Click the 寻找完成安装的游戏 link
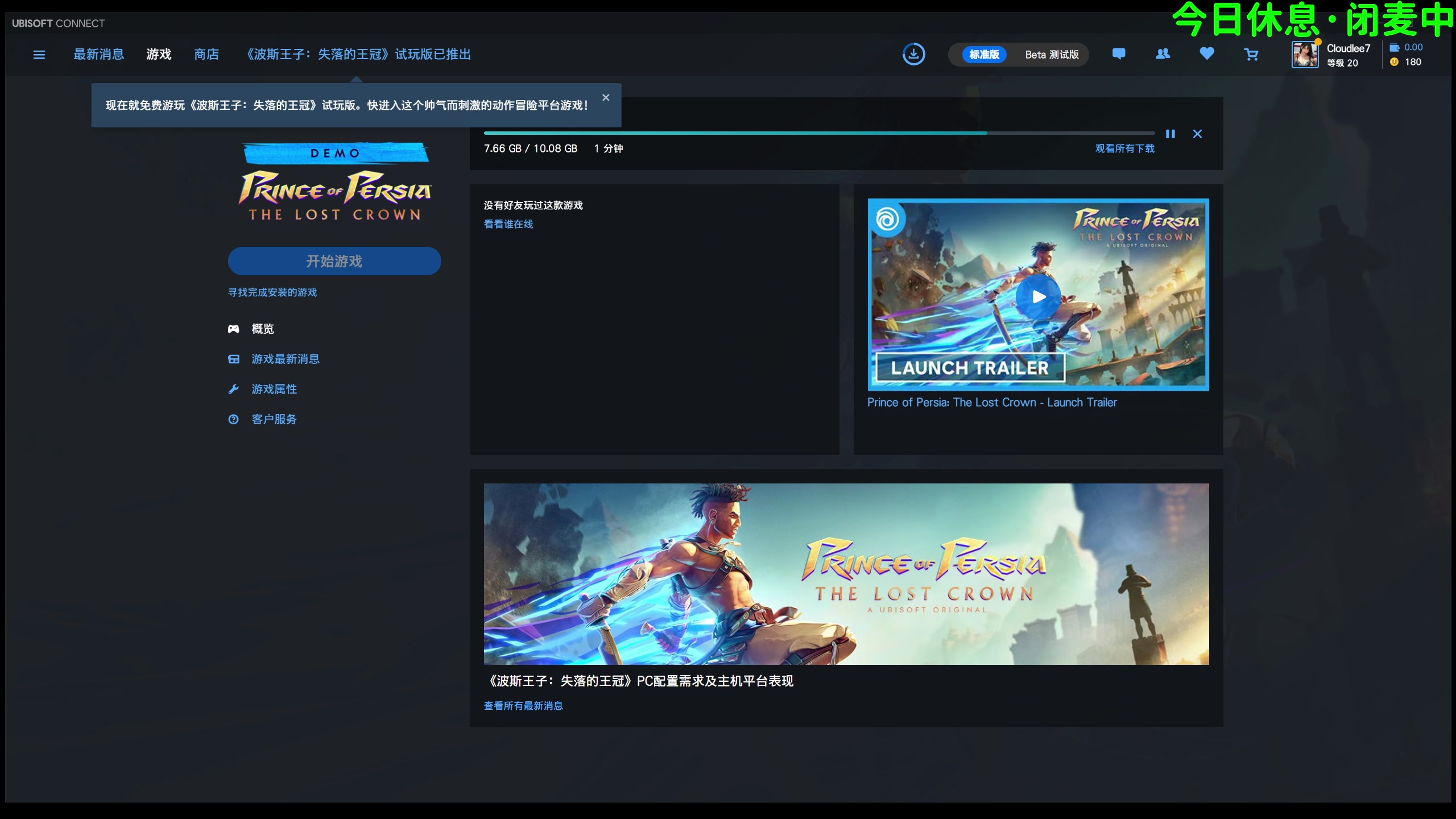 [x=272, y=292]
